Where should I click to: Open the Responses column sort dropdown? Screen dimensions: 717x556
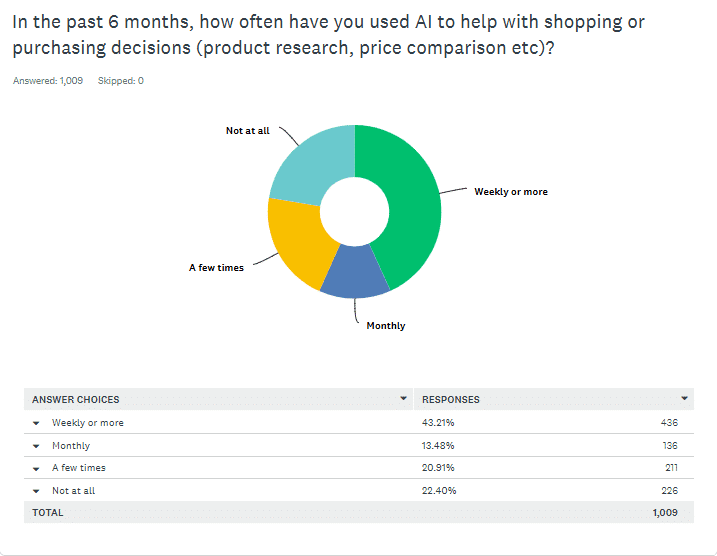tap(684, 398)
